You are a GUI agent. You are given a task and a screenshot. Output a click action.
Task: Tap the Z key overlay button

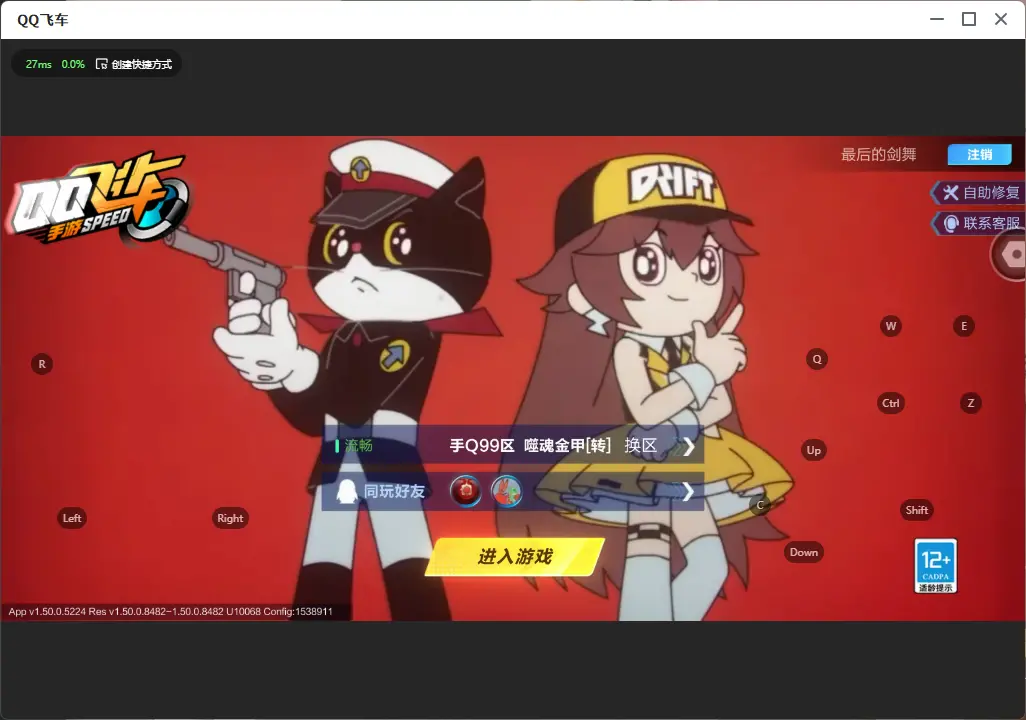point(970,403)
